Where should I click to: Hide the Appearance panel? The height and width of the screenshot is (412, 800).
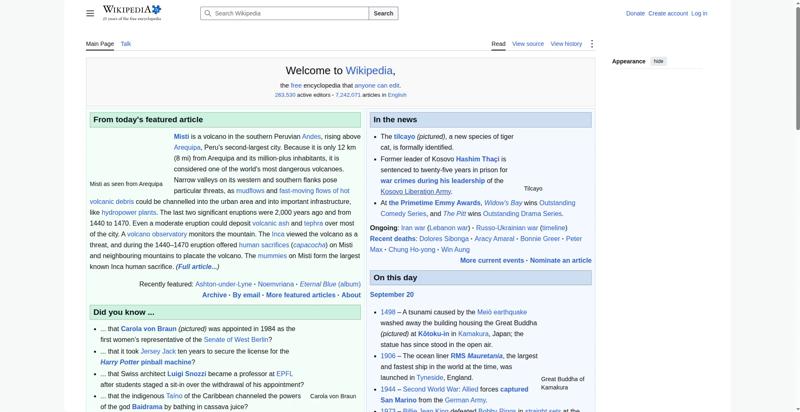point(659,61)
